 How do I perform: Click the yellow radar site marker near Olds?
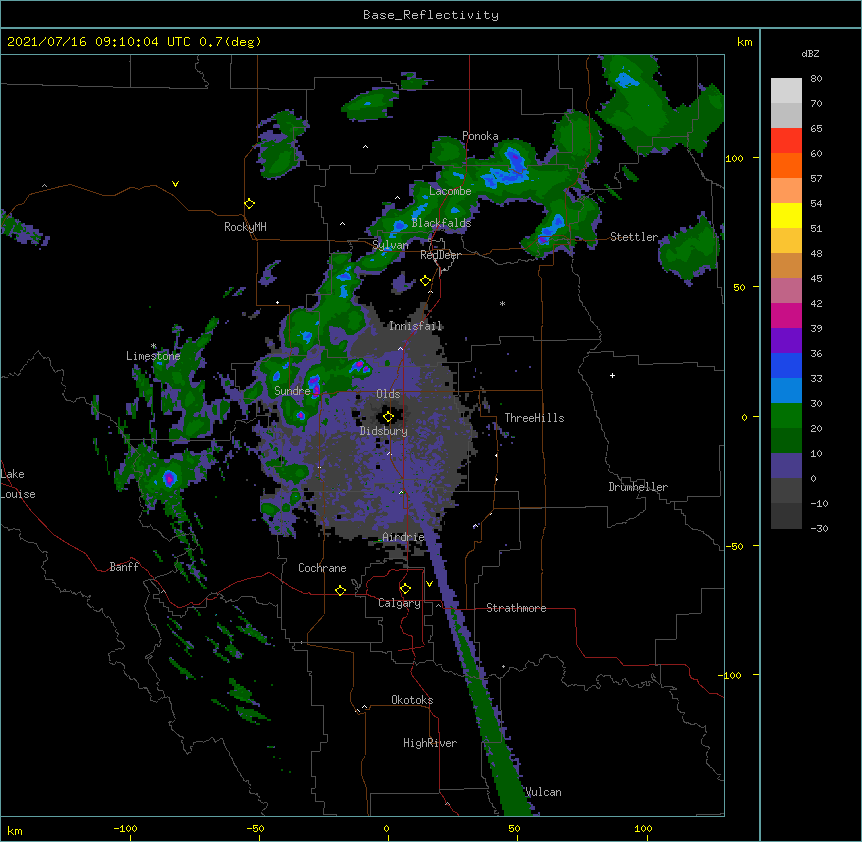(388, 417)
